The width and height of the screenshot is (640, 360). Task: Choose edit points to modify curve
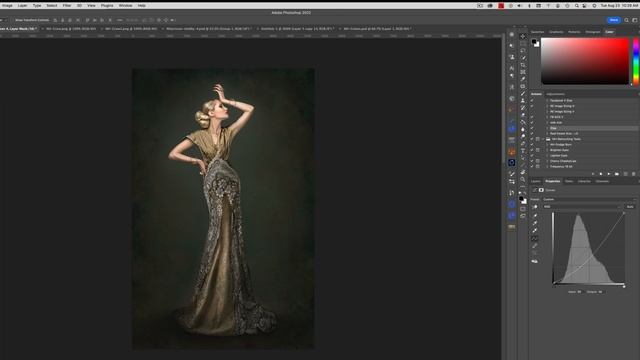coord(535,238)
